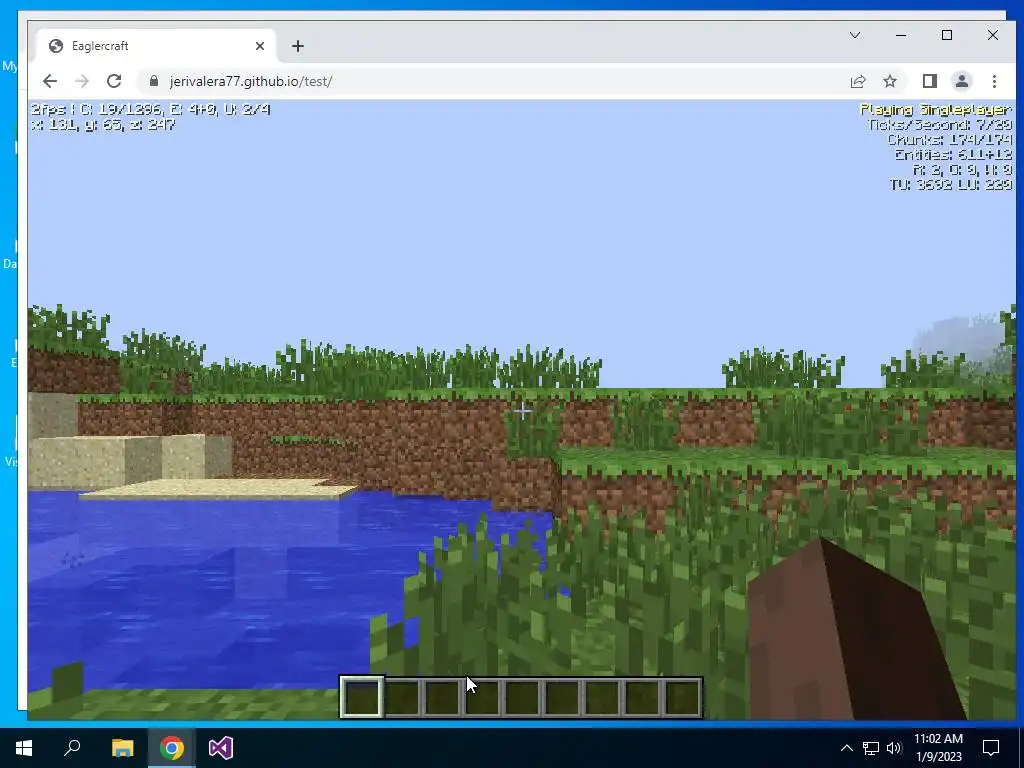1024x768 pixels.
Task: Open Windows taskbar search
Action: [x=72, y=748]
